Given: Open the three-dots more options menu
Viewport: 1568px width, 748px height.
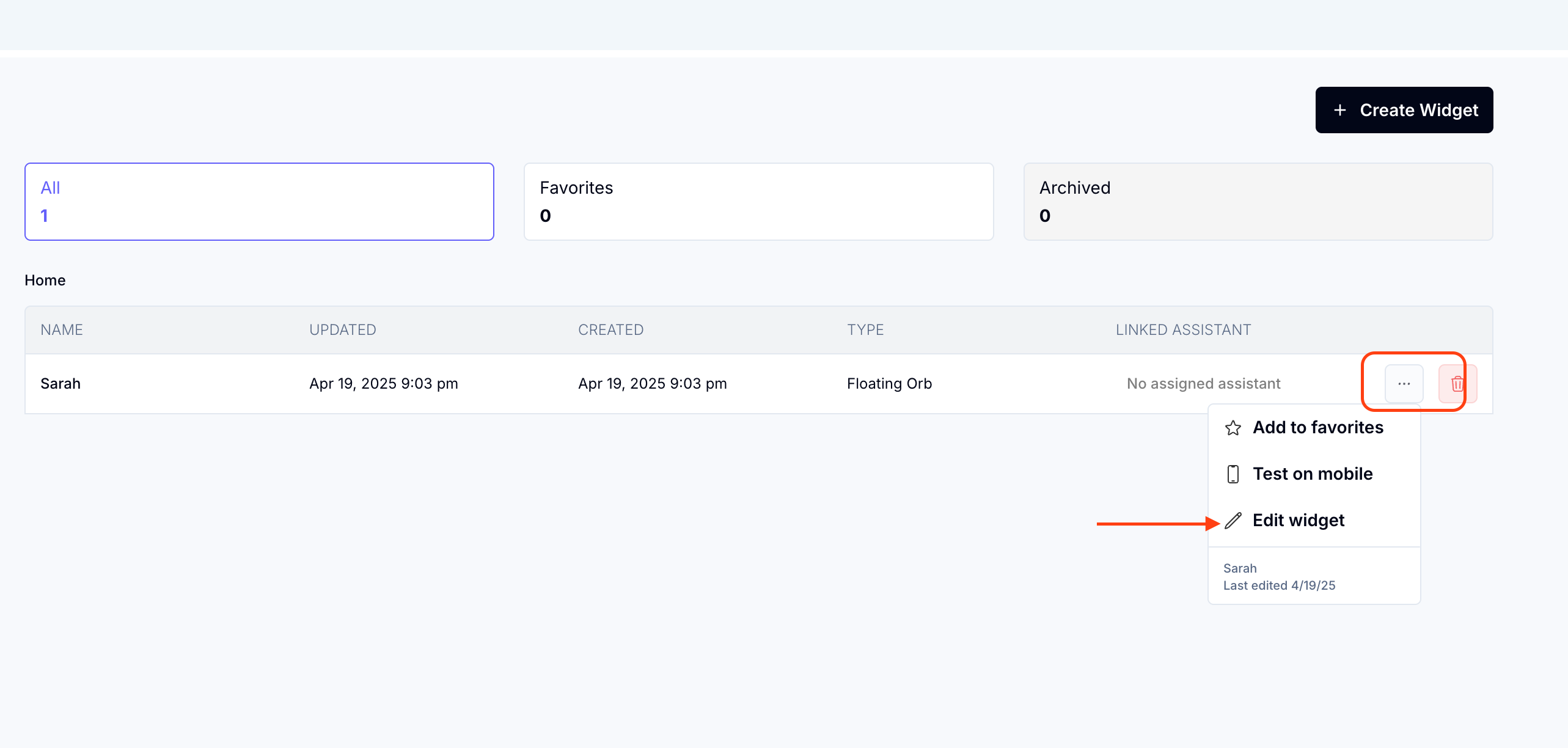Looking at the screenshot, I should coord(1404,384).
